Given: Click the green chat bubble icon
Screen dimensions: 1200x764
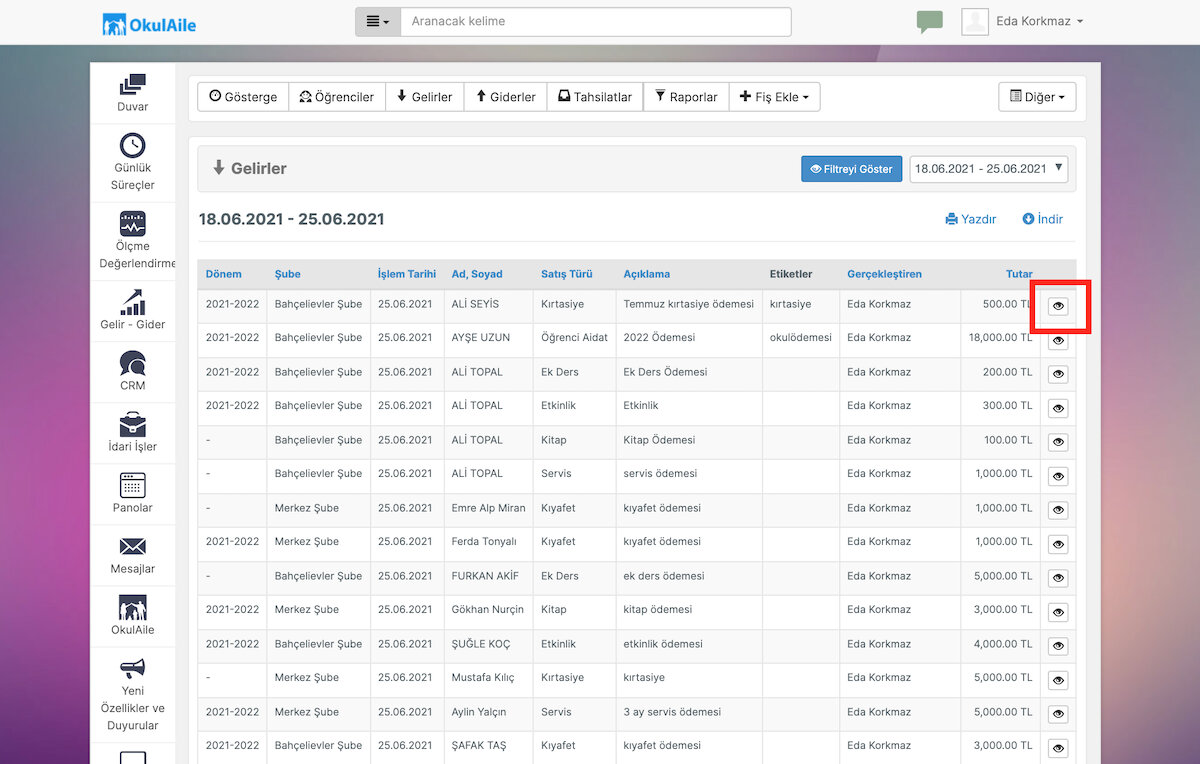Looking at the screenshot, I should (929, 22).
